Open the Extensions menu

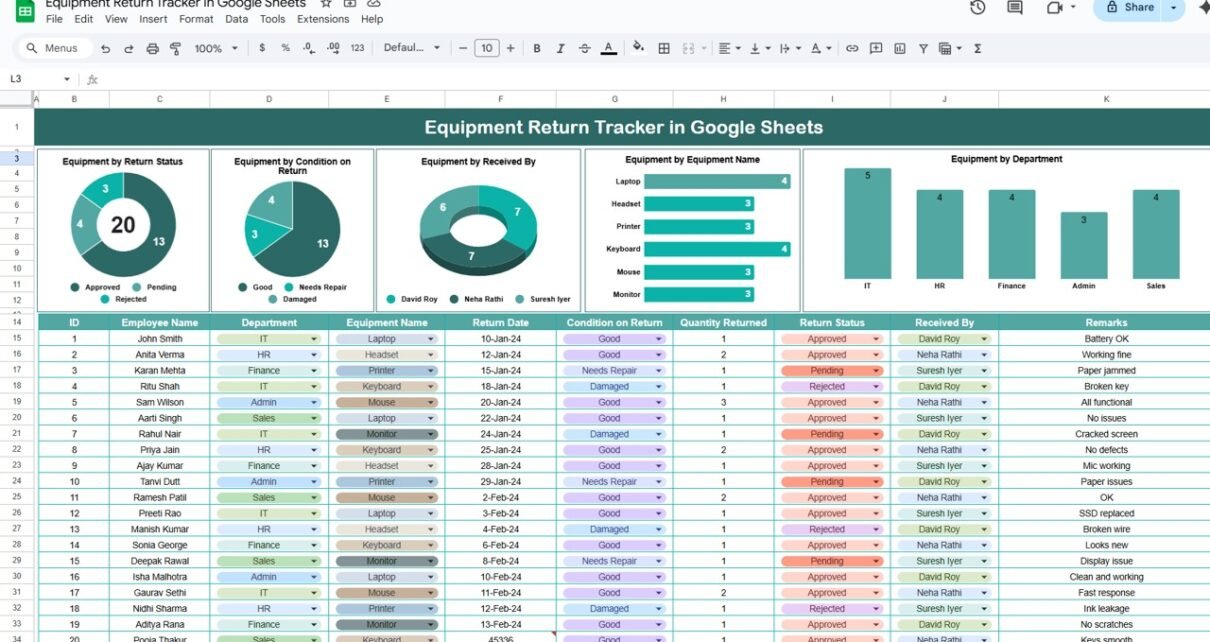[323, 19]
